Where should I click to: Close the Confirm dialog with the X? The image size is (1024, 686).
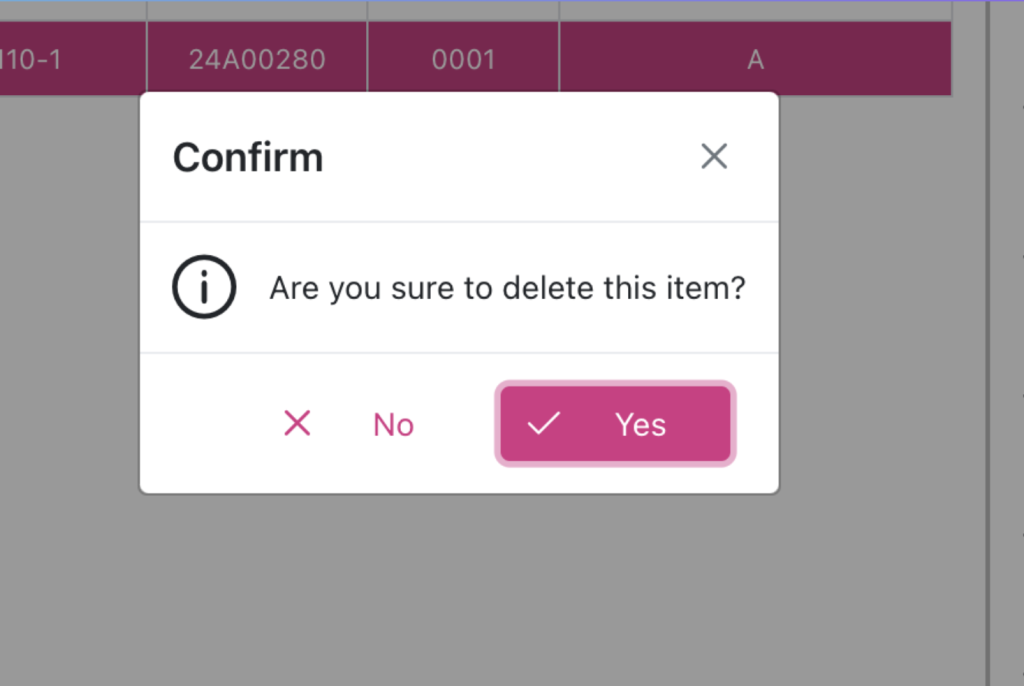tap(714, 156)
